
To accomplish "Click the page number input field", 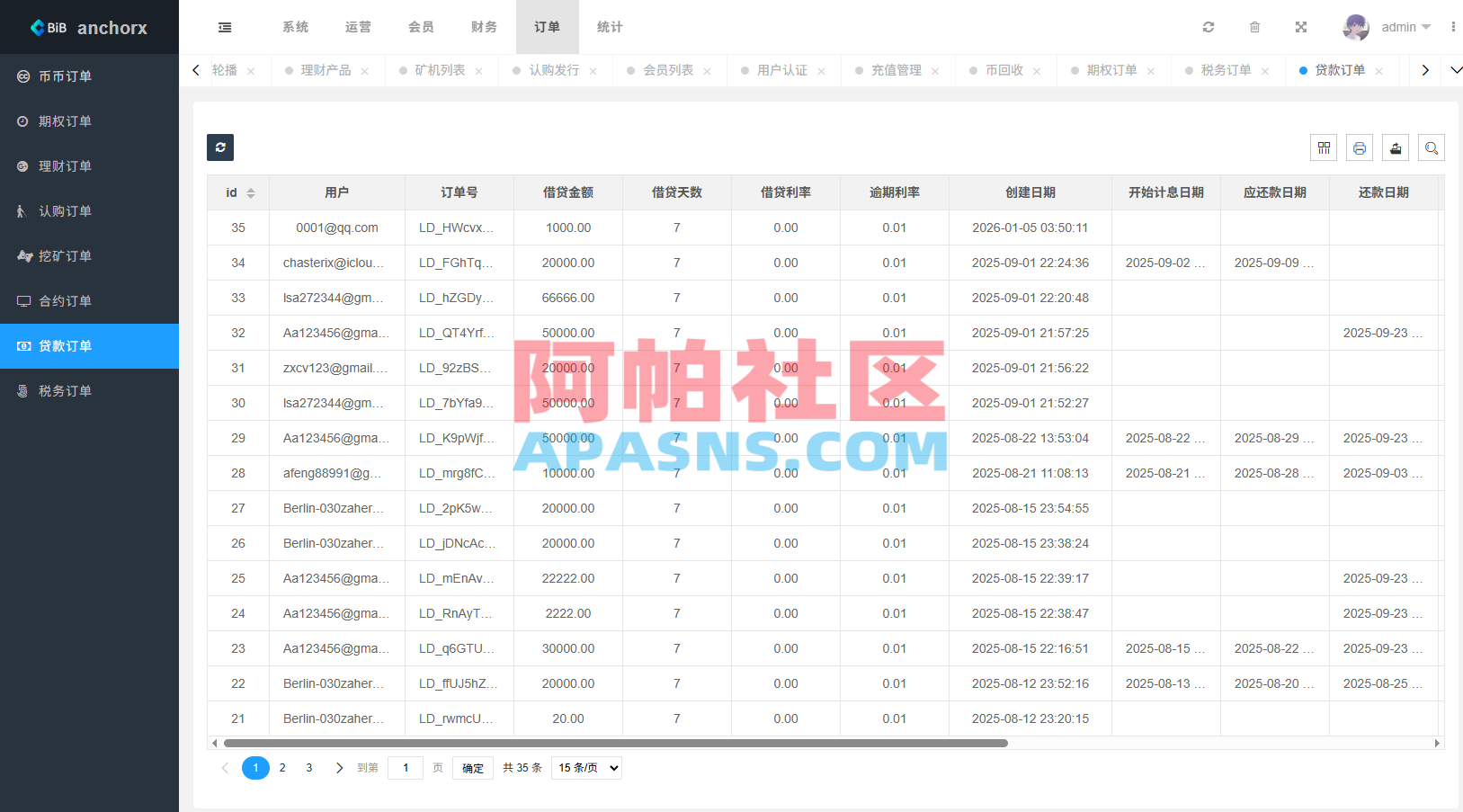I will click(x=406, y=768).
